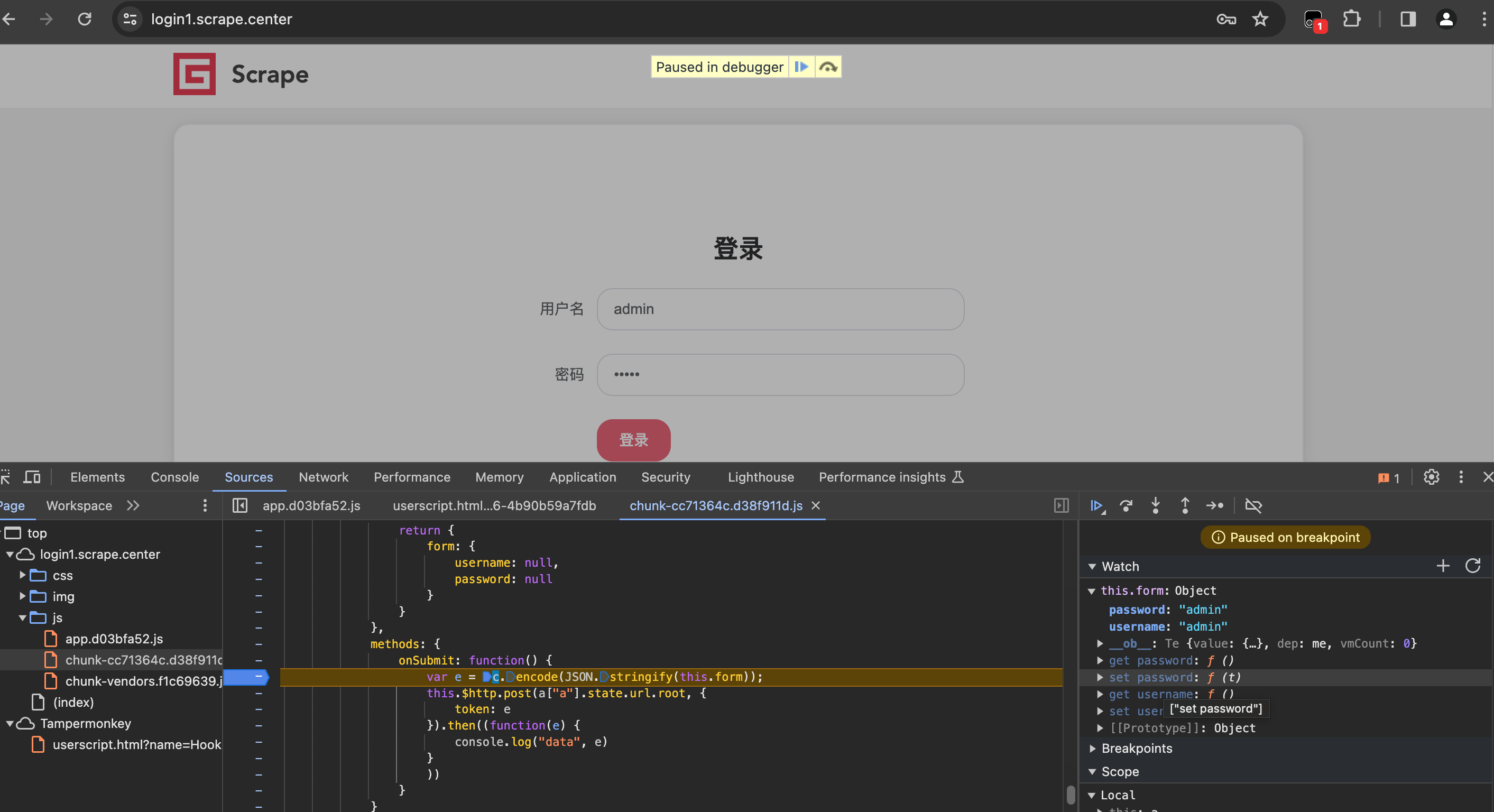Toggle the debugger sidebar icon
Screen dimensions: 1494x812
[x=1062, y=505]
